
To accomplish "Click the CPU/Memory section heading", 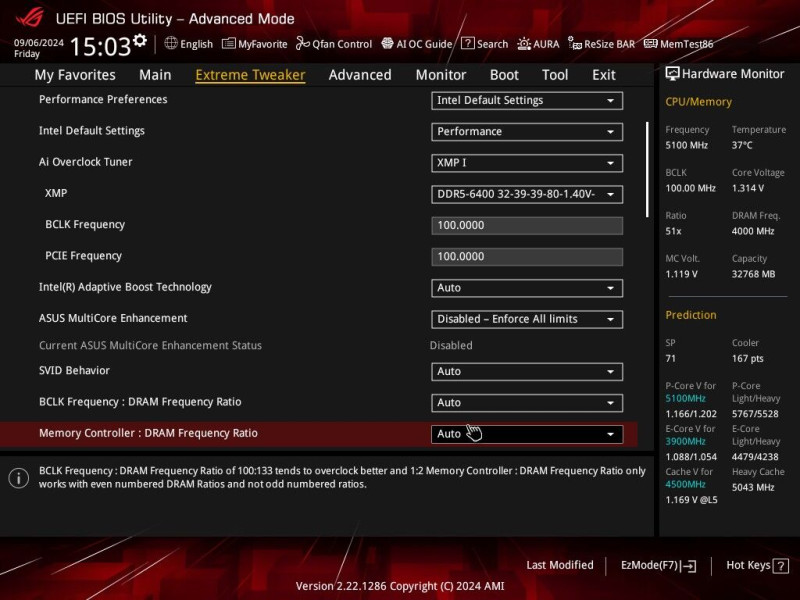I will coord(698,102).
